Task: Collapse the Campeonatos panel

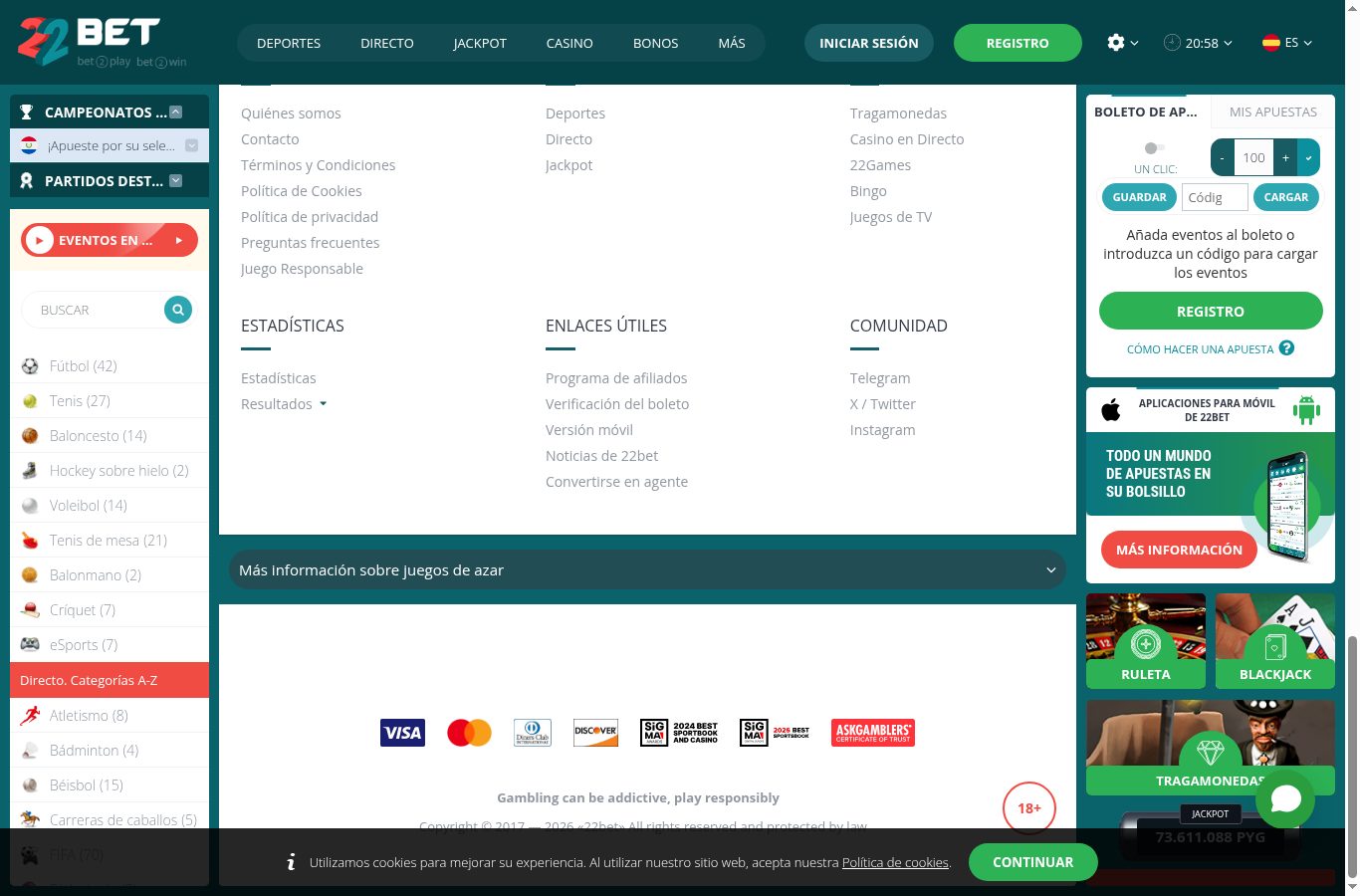Action: 176,112
